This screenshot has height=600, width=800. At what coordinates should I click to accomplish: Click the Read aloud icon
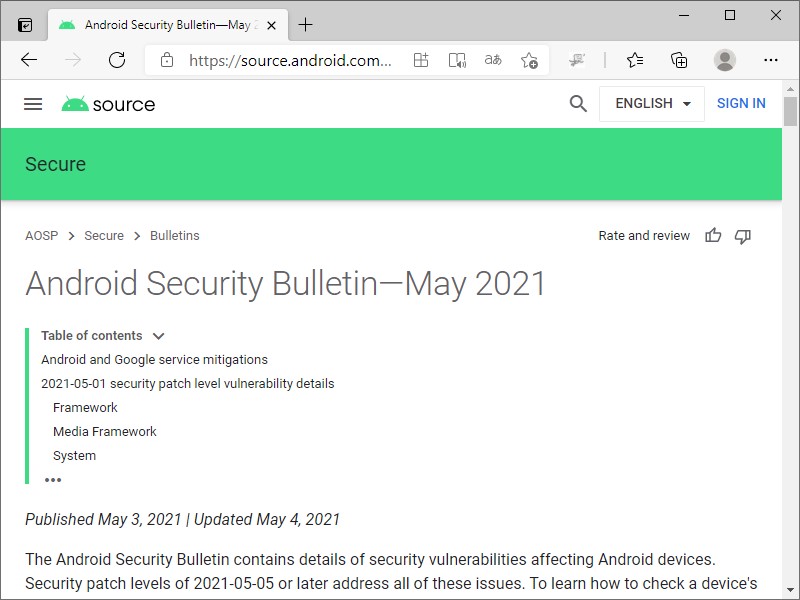pyautogui.click(x=457, y=60)
